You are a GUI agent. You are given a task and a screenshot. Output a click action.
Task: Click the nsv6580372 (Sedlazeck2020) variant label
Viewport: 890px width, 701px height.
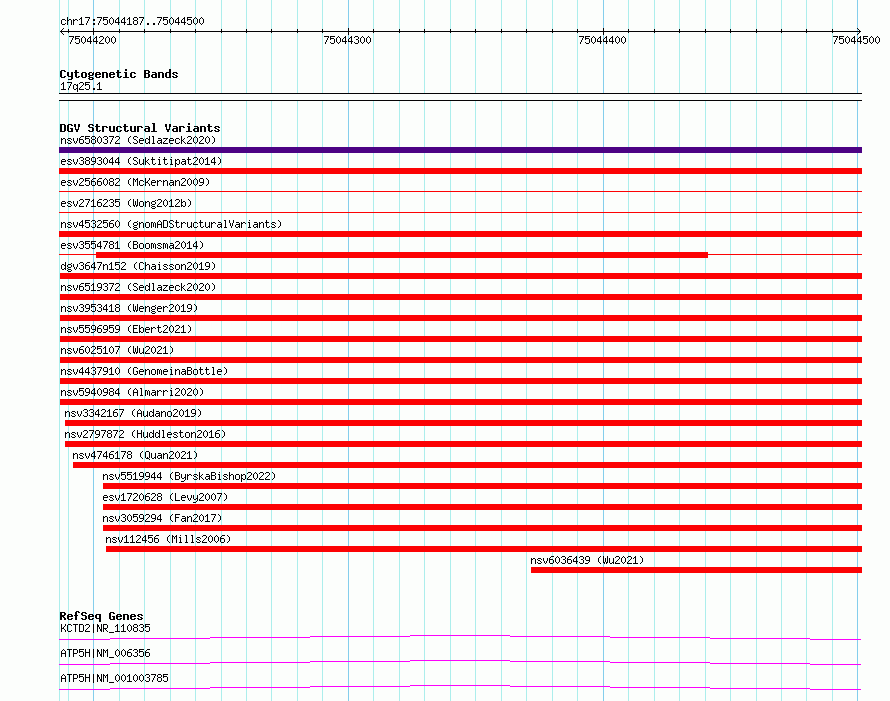[138, 140]
